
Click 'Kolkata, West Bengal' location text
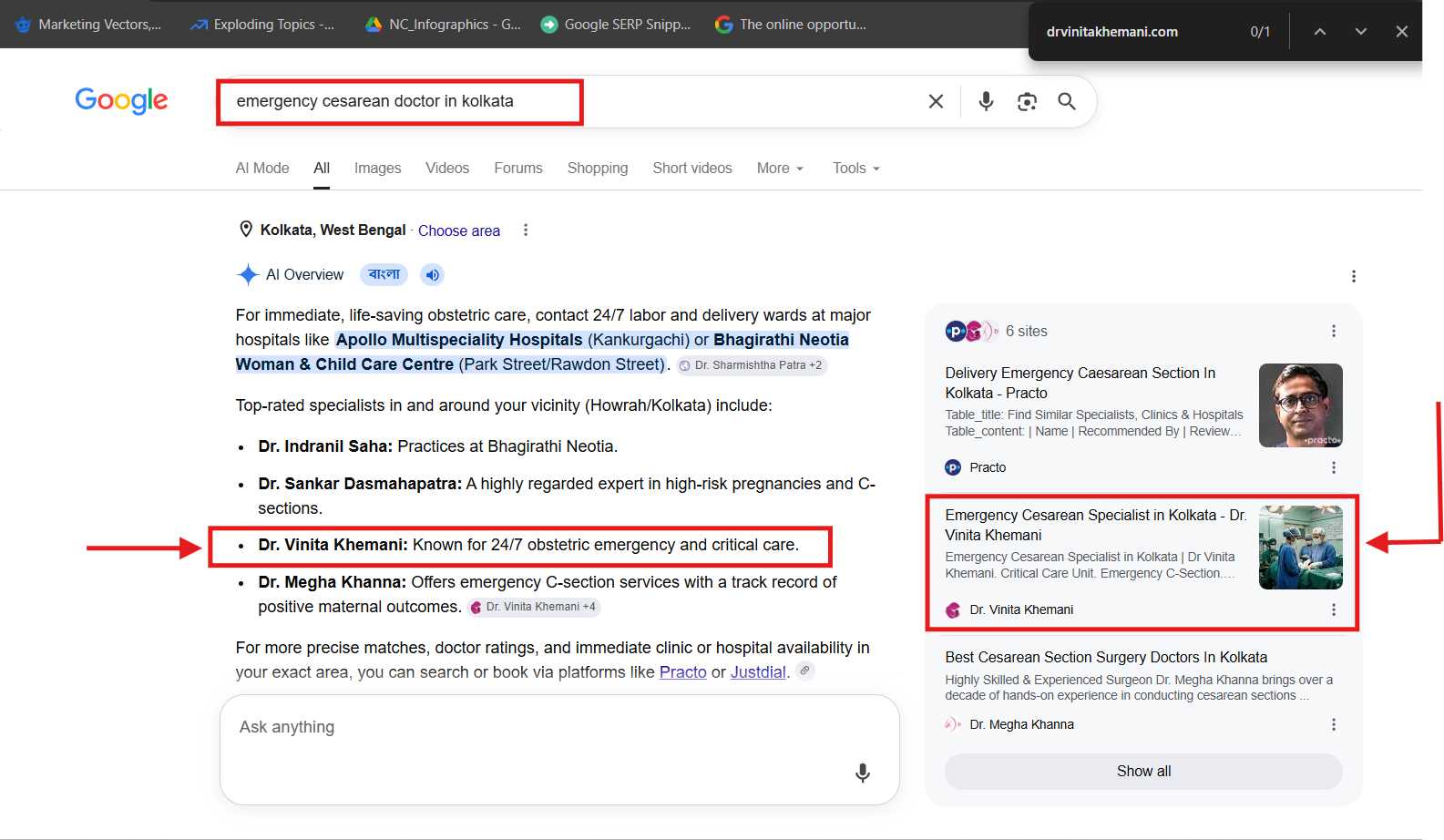tap(333, 230)
